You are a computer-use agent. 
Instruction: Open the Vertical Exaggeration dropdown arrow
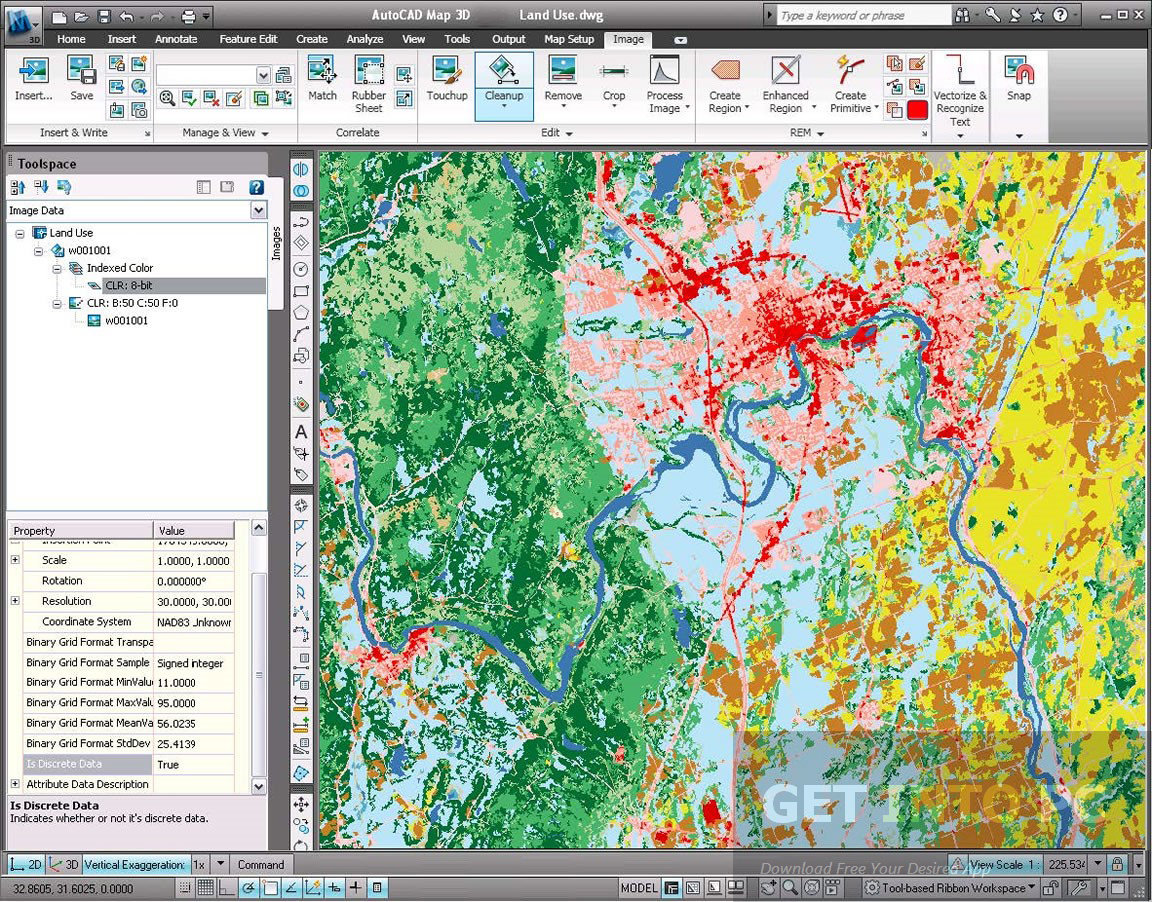[x=220, y=865]
